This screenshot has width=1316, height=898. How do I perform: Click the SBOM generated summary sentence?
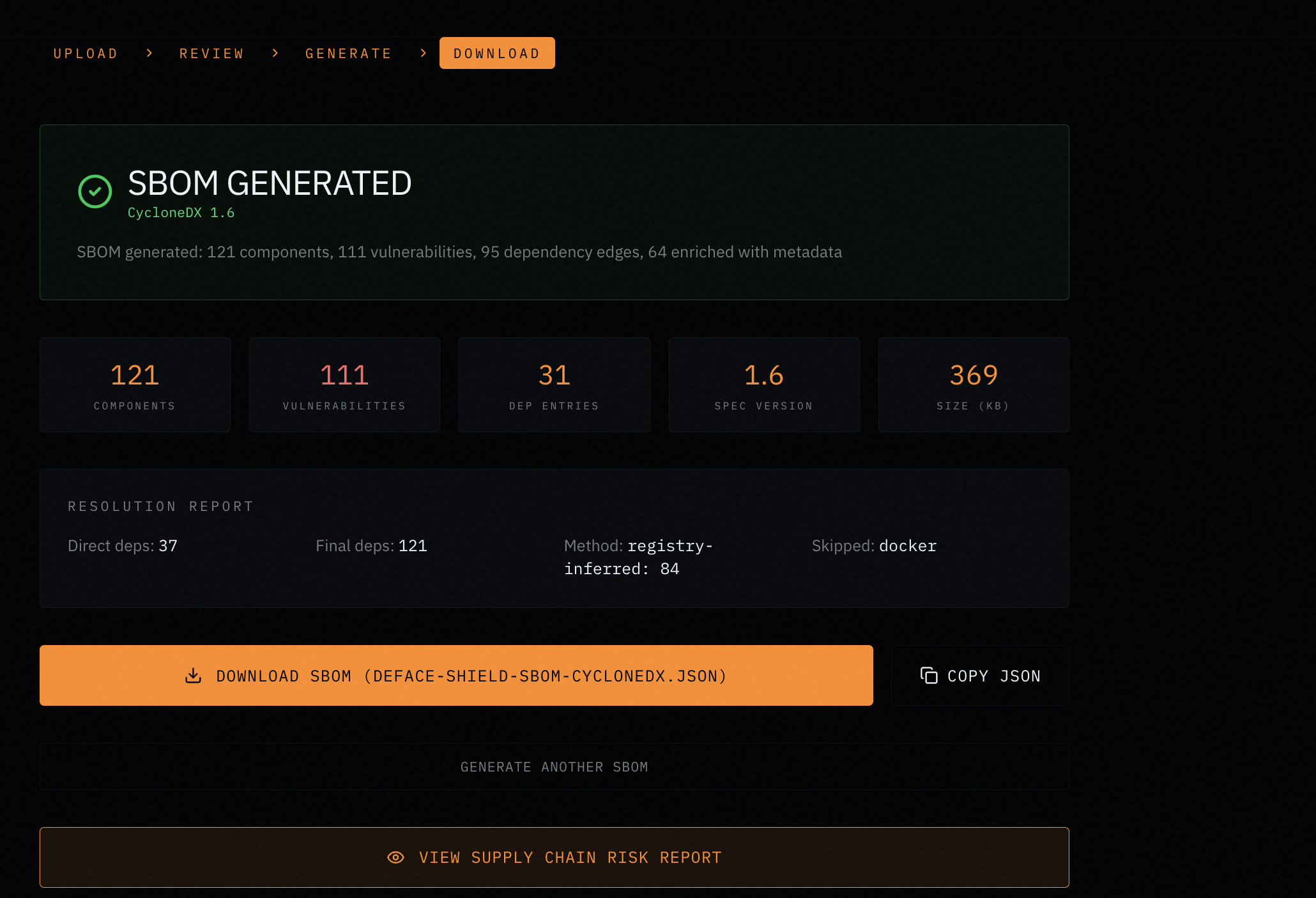coord(459,252)
